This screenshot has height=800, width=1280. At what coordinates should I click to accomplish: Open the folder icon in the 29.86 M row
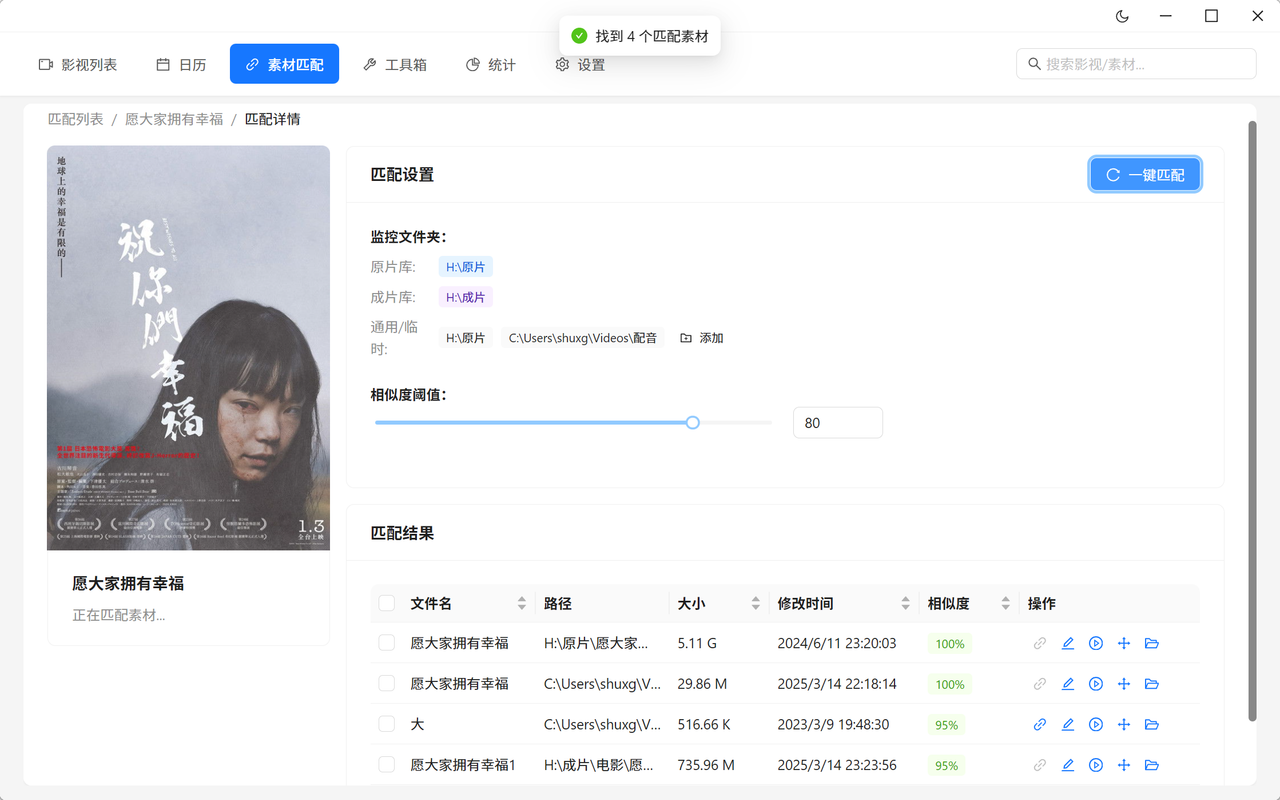click(x=1152, y=684)
